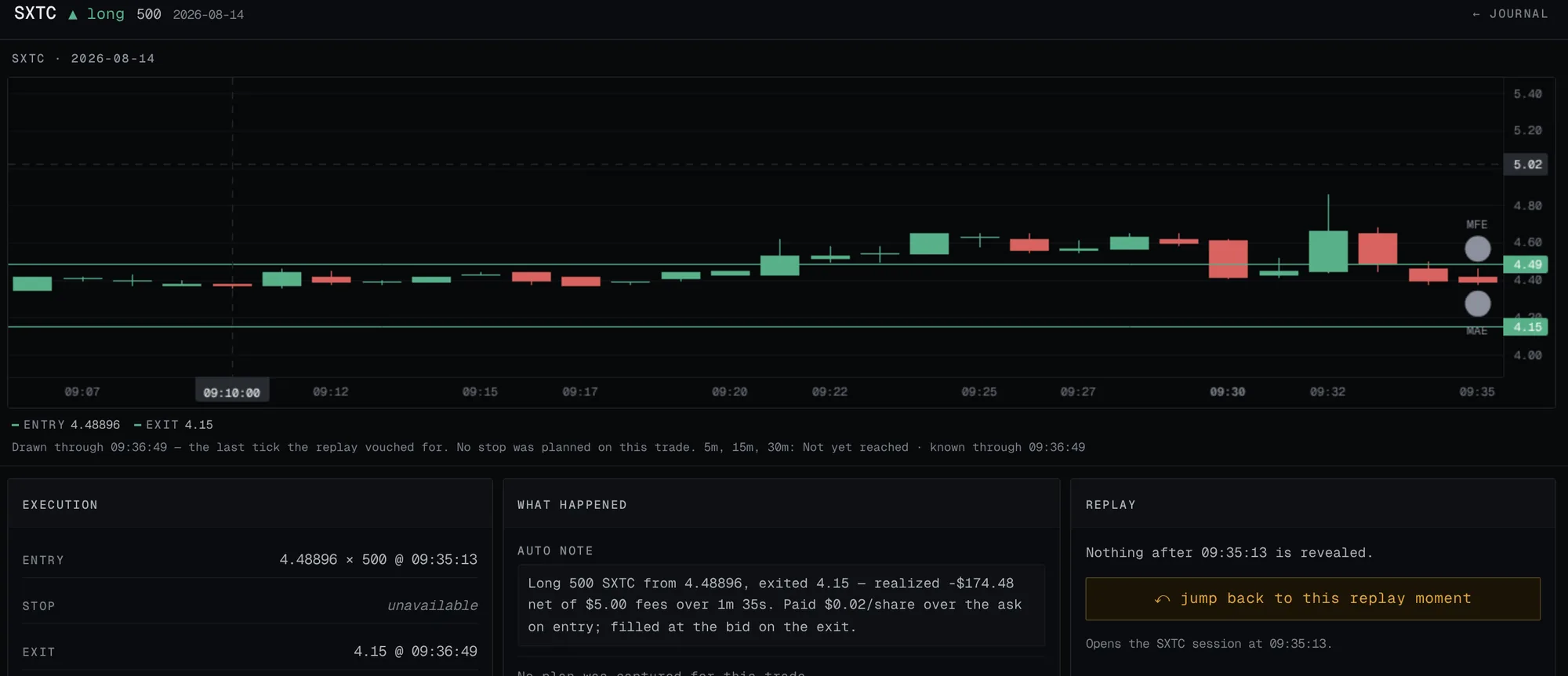Click the 5.40 price axis label
1568x676 pixels.
pos(1528,94)
